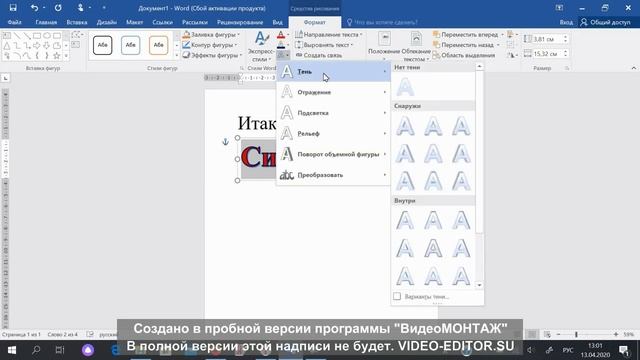Collapse the ribbon with the chevron icon
Screen dimensions: 640x360
coord(633,68)
